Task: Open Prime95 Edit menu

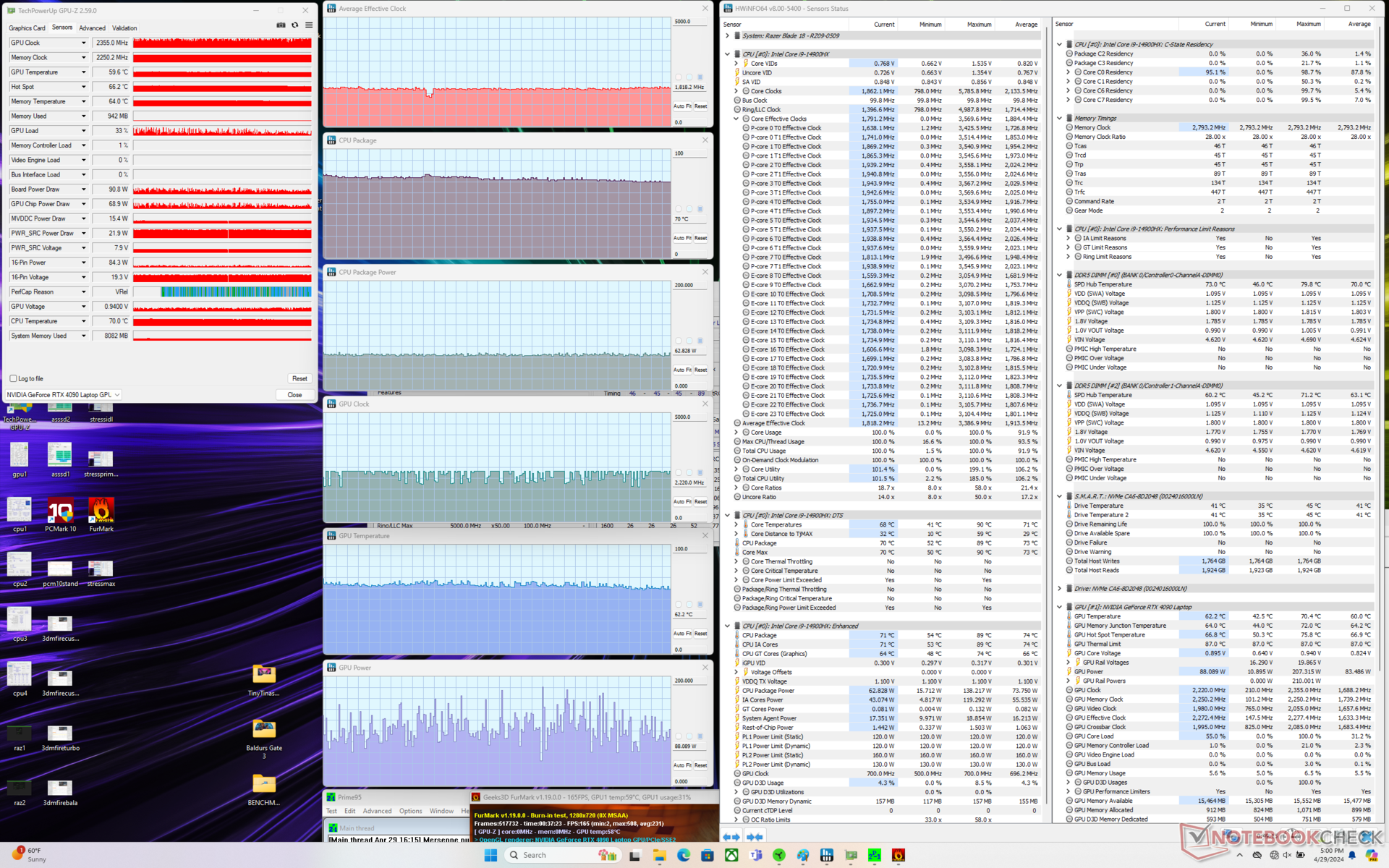Action: tap(350, 811)
